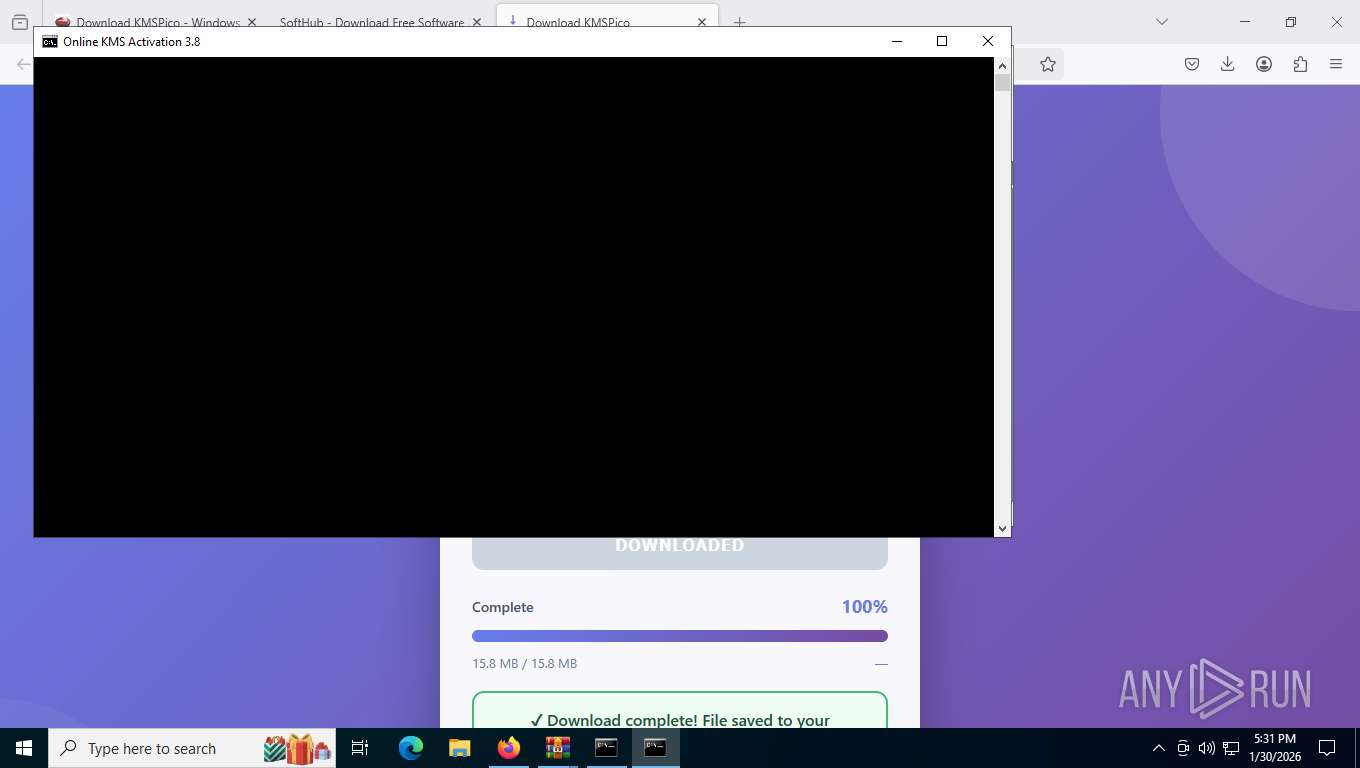
Task: Switch to the first command prompt taskbar icon
Action: (x=606, y=748)
